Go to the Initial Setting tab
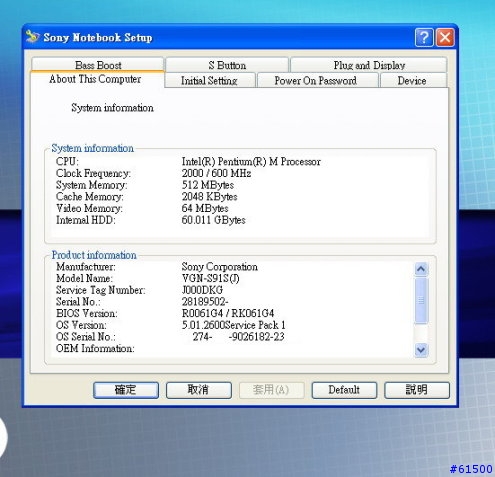The image size is (495, 477). tap(209, 80)
